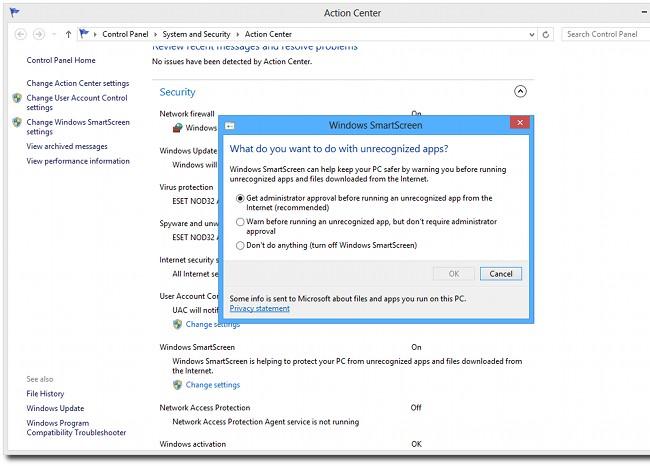Open View archived messages
The width and height of the screenshot is (650, 466).
(x=67, y=146)
